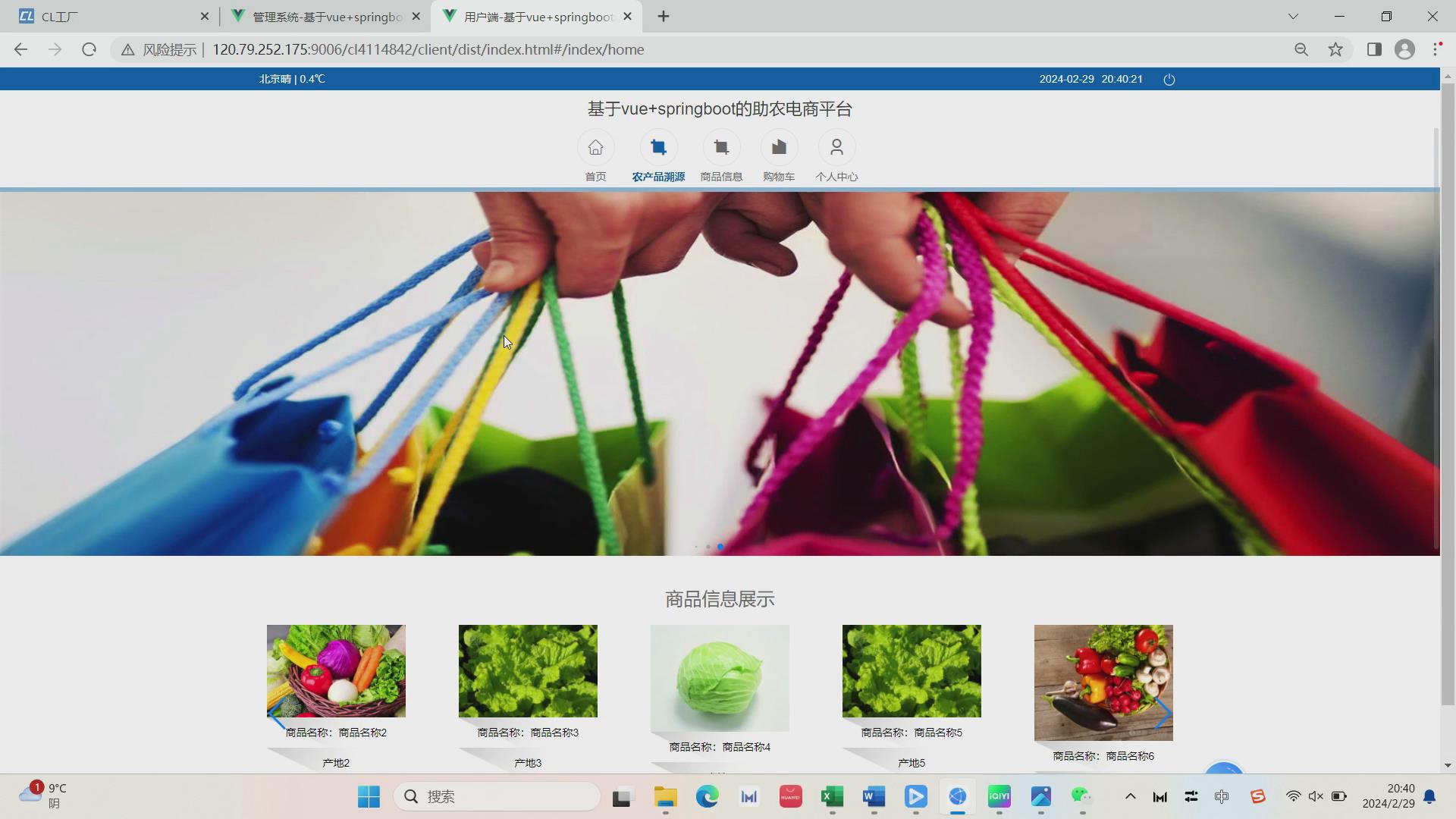Viewport: 1456px width, 819px height.
Task: Open the browser zoom magnifier icon
Action: [x=1301, y=49]
